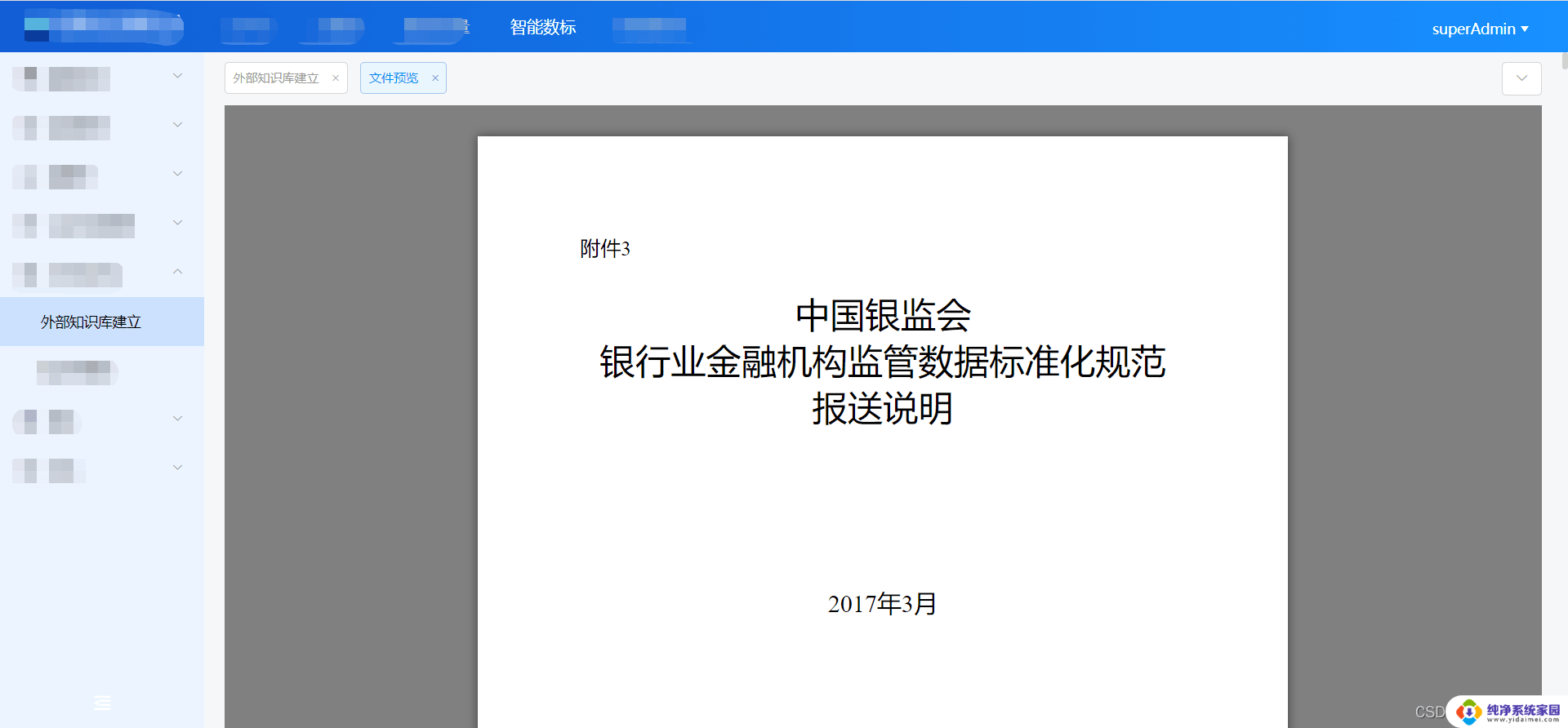
Task: Click the 2017年3月 date text
Action: pyautogui.click(x=883, y=604)
